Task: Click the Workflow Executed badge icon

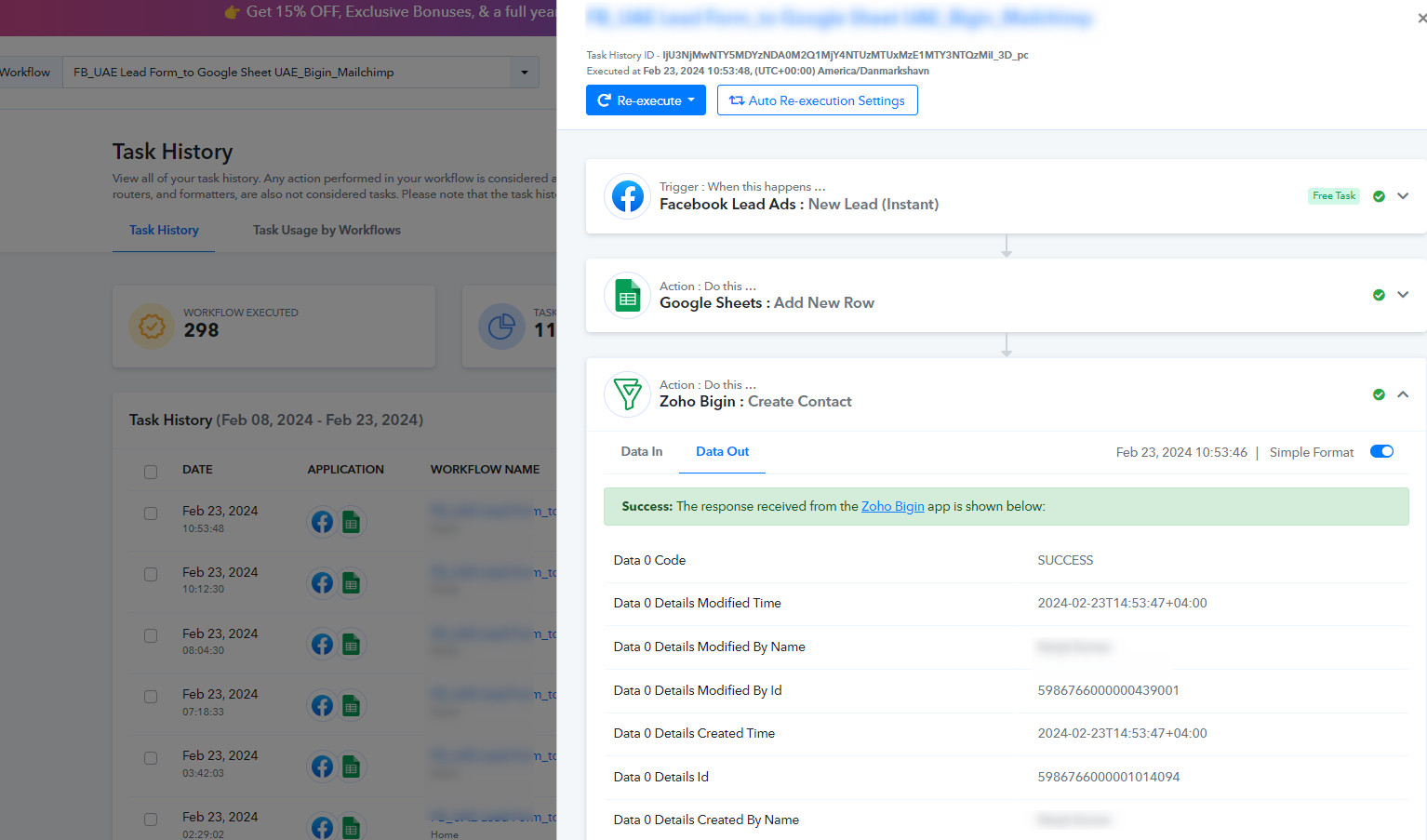Action: click(152, 327)
